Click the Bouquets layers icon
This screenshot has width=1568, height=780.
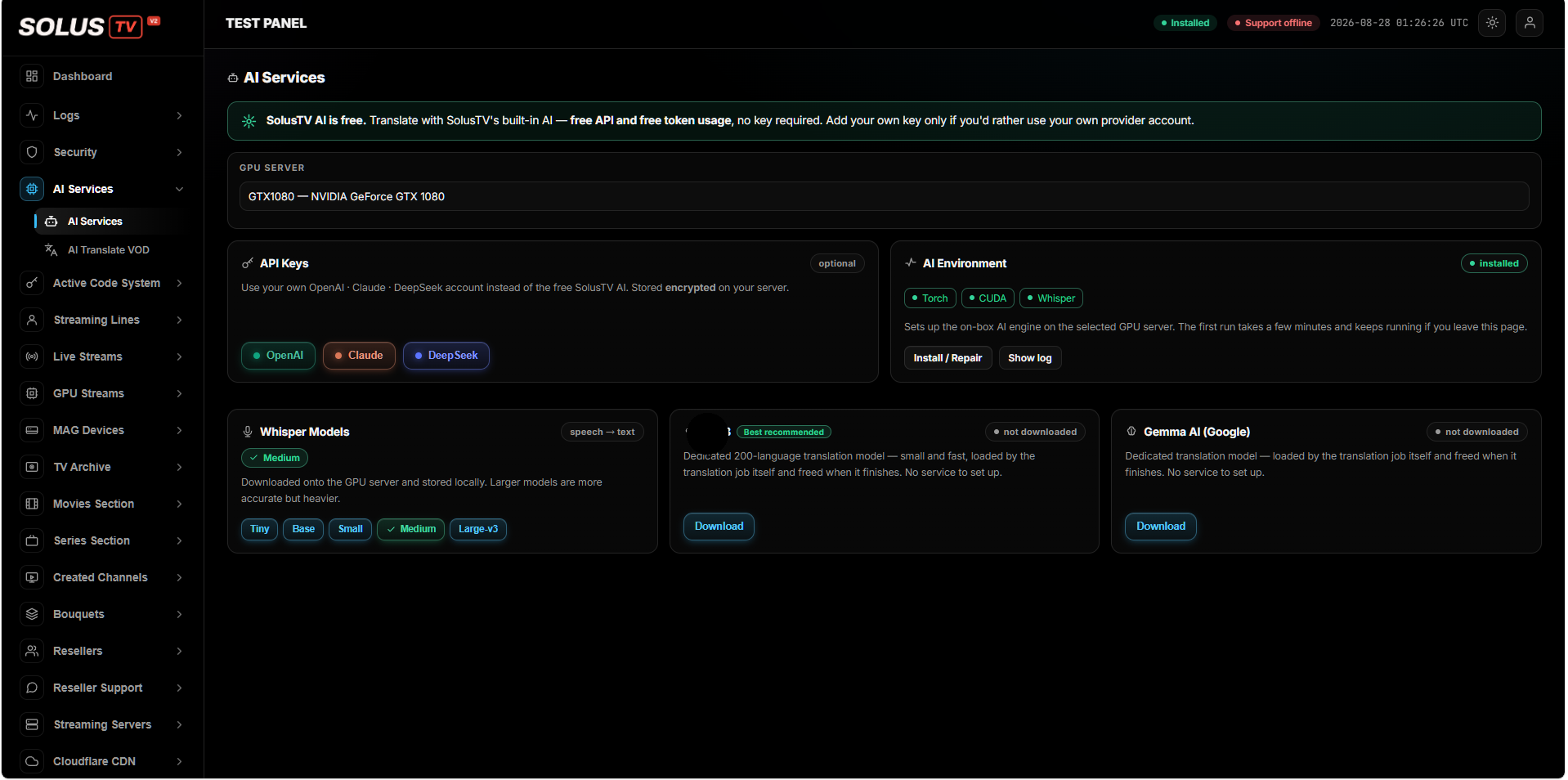pyautogui.click(x=32, y=614)
